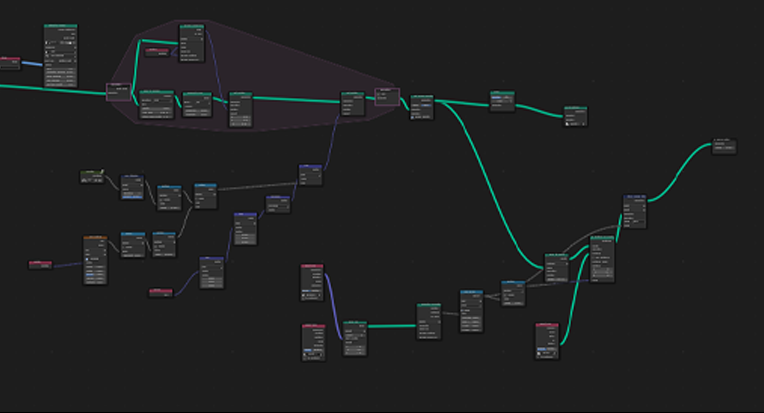Click the pencil icon on the olive-green header node
This screenshot has width=764, height=413.
tap(102, 172)
